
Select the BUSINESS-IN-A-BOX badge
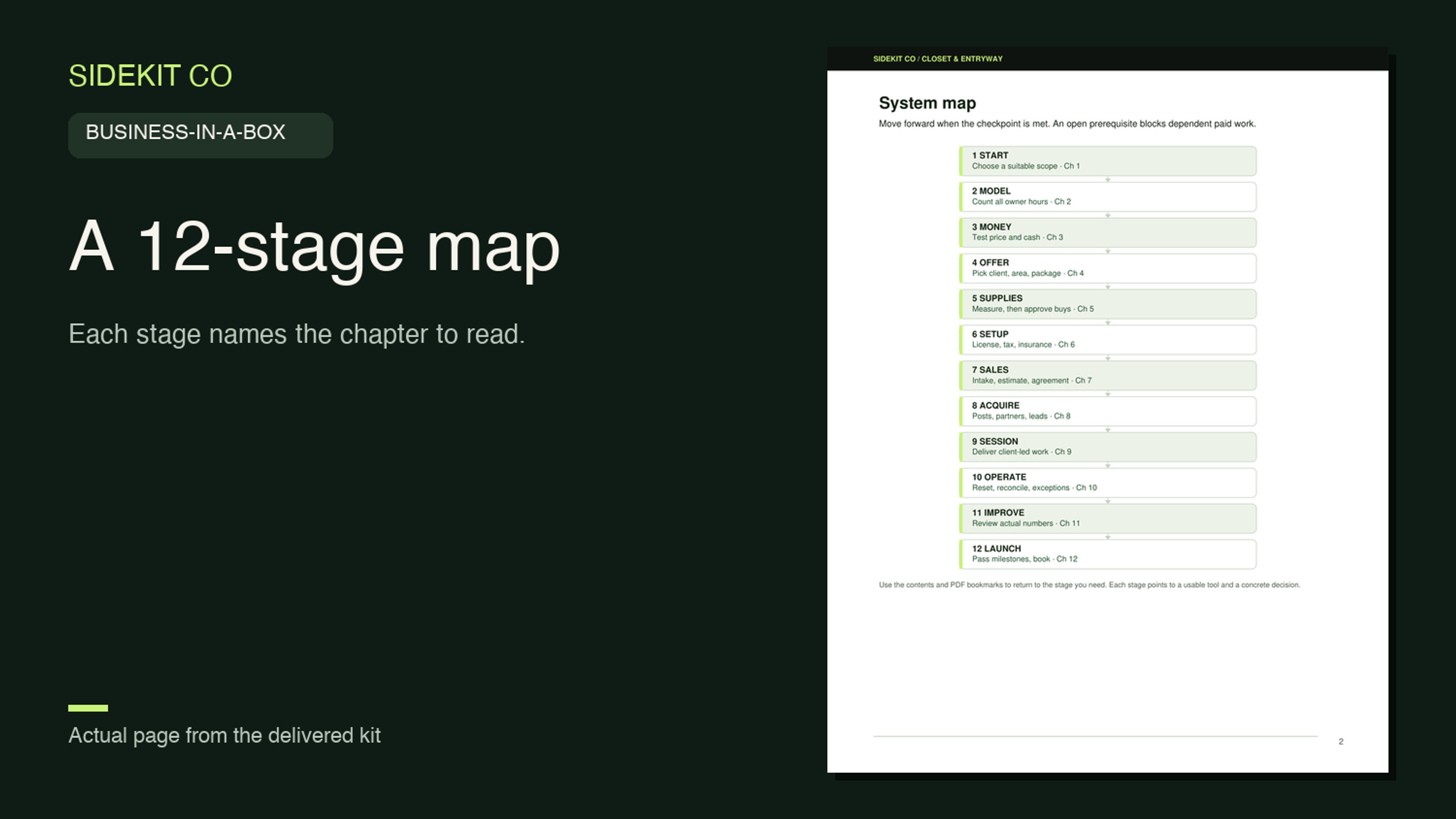click(x=200, y=135)
